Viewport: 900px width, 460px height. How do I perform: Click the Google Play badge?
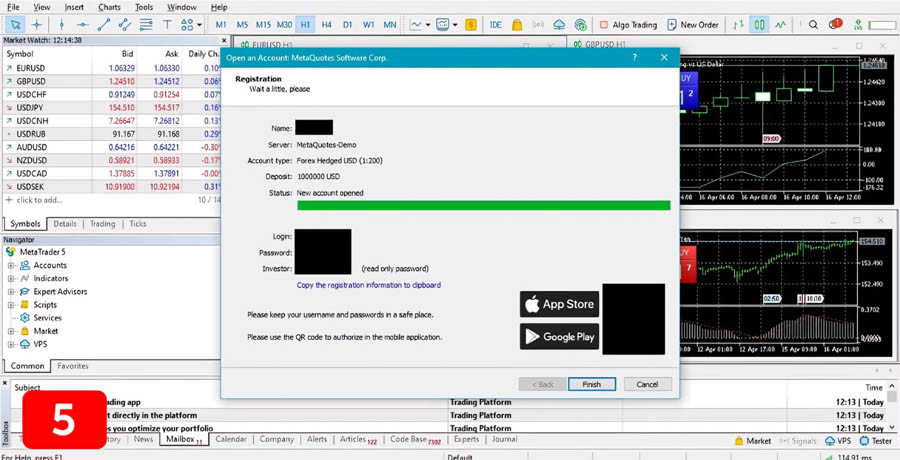click(x=559, y=337)
